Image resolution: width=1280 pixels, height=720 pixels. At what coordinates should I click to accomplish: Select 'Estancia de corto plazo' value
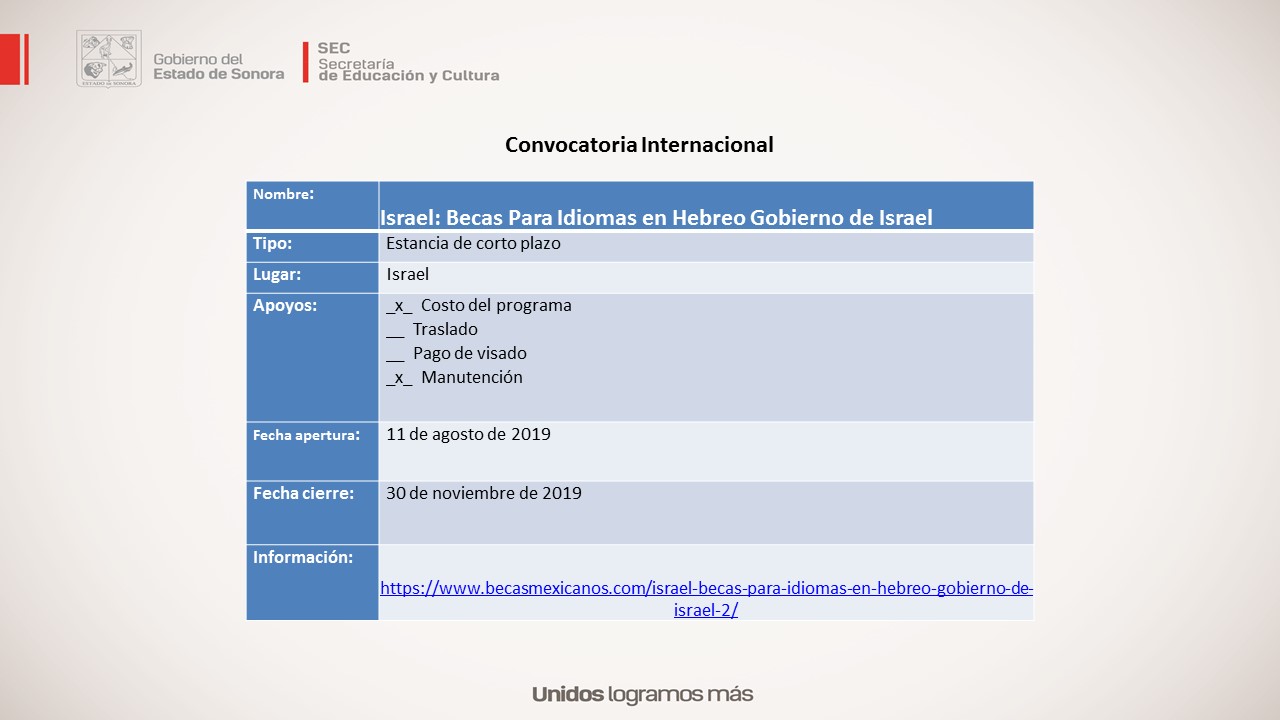point(473,243)
